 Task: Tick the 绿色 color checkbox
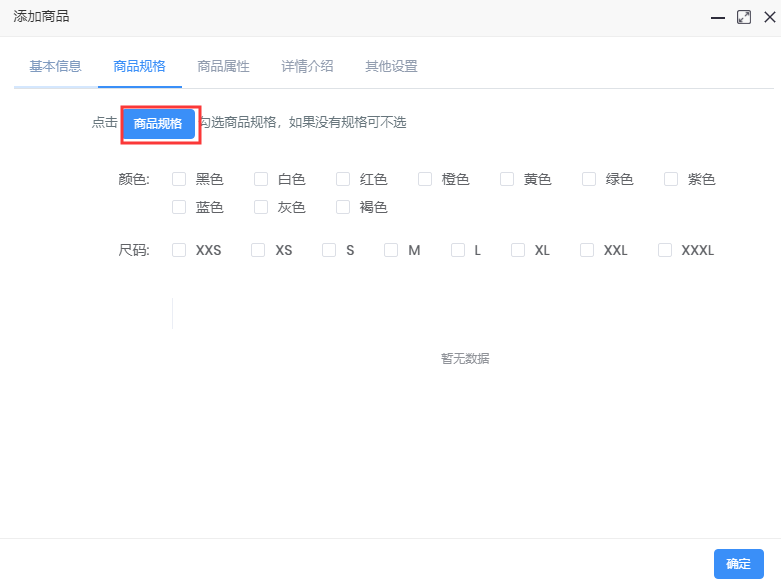[x=589, y=179]
